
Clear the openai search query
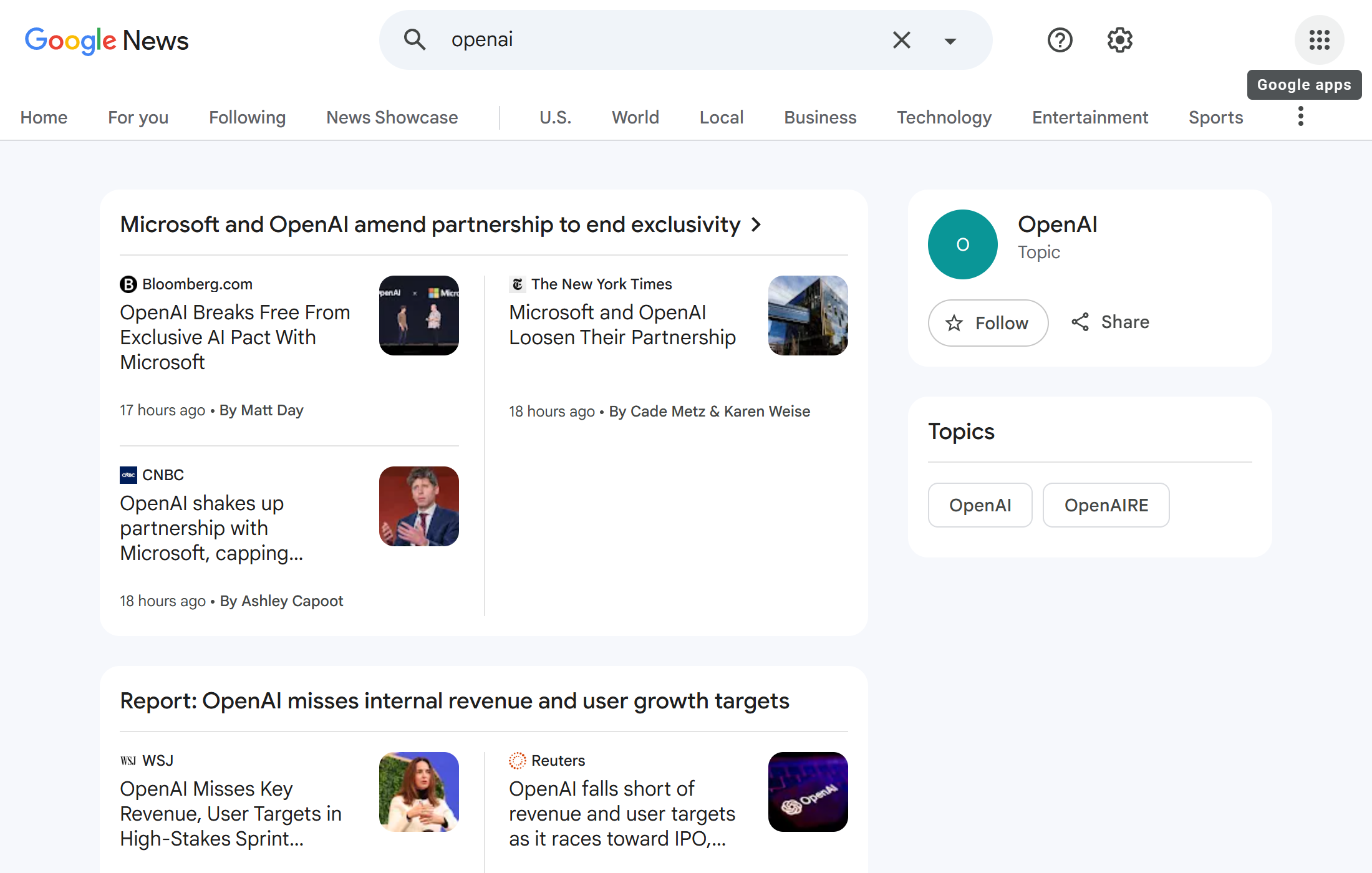tap(901, 40)
